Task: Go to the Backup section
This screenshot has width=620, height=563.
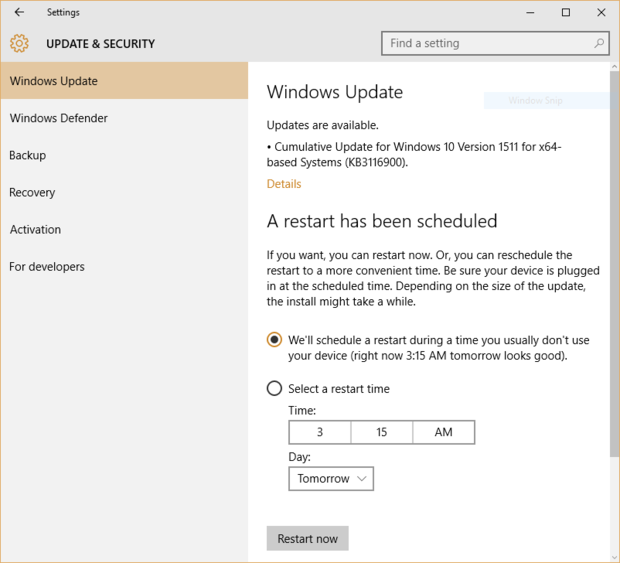Action: click(x=124, y=155)
